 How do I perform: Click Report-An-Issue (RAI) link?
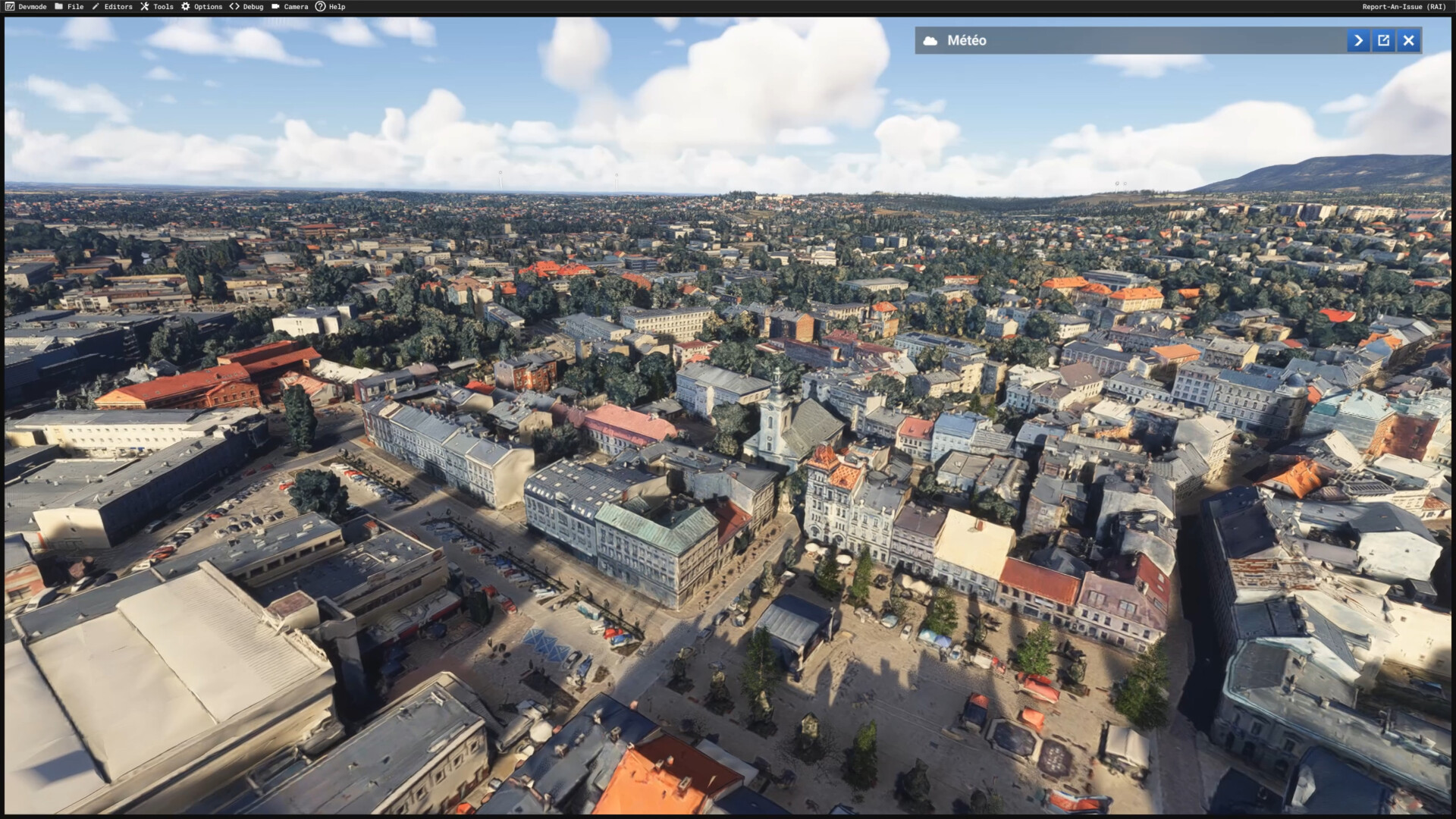point(1404,7)
